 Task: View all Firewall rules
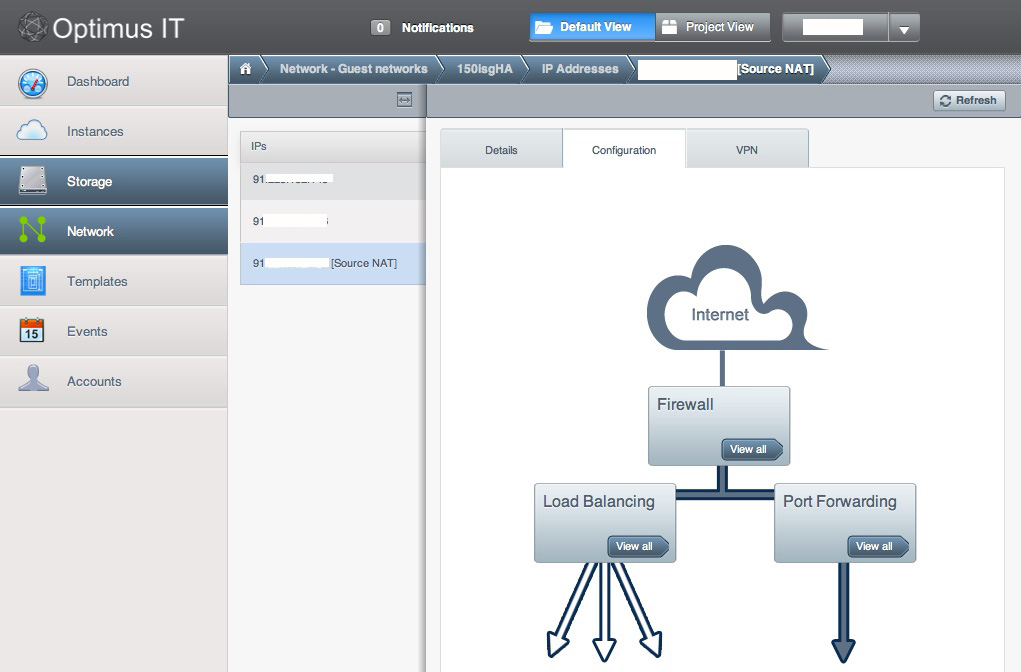tap(751, 450)
